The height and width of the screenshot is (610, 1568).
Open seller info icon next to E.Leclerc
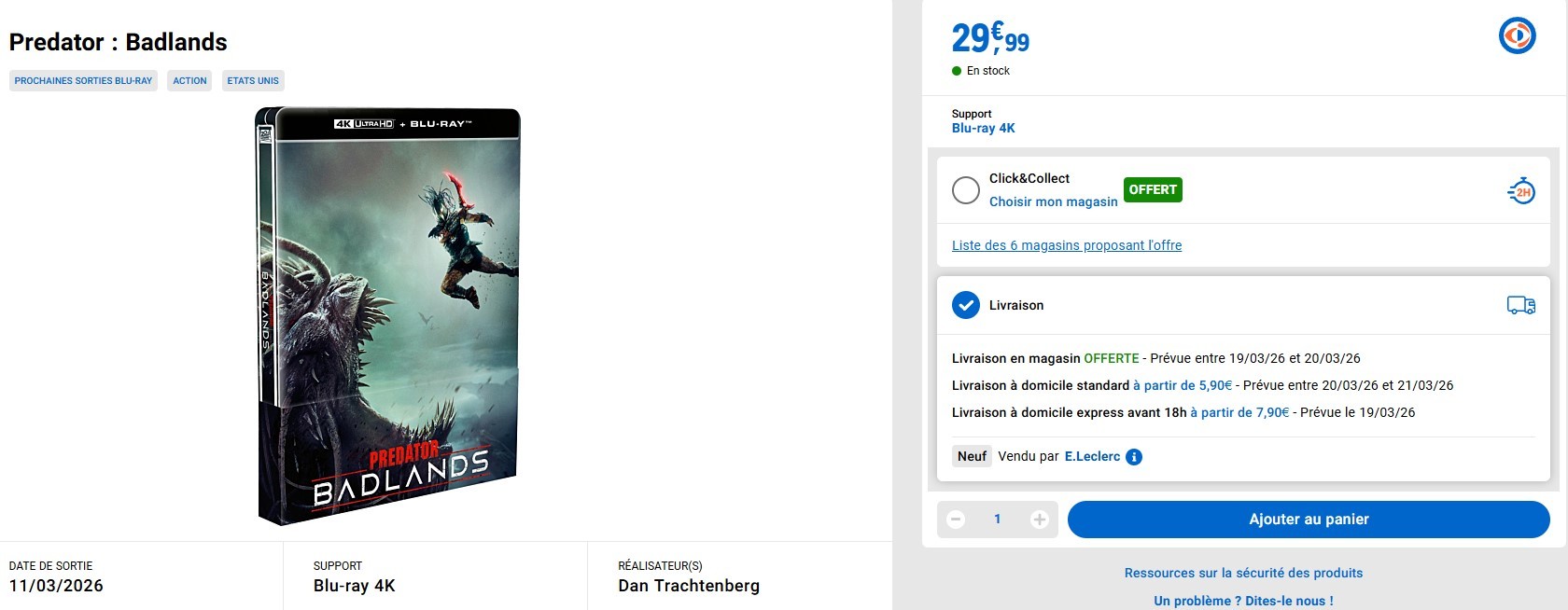pyautogui.click(x=1134, y=457)
